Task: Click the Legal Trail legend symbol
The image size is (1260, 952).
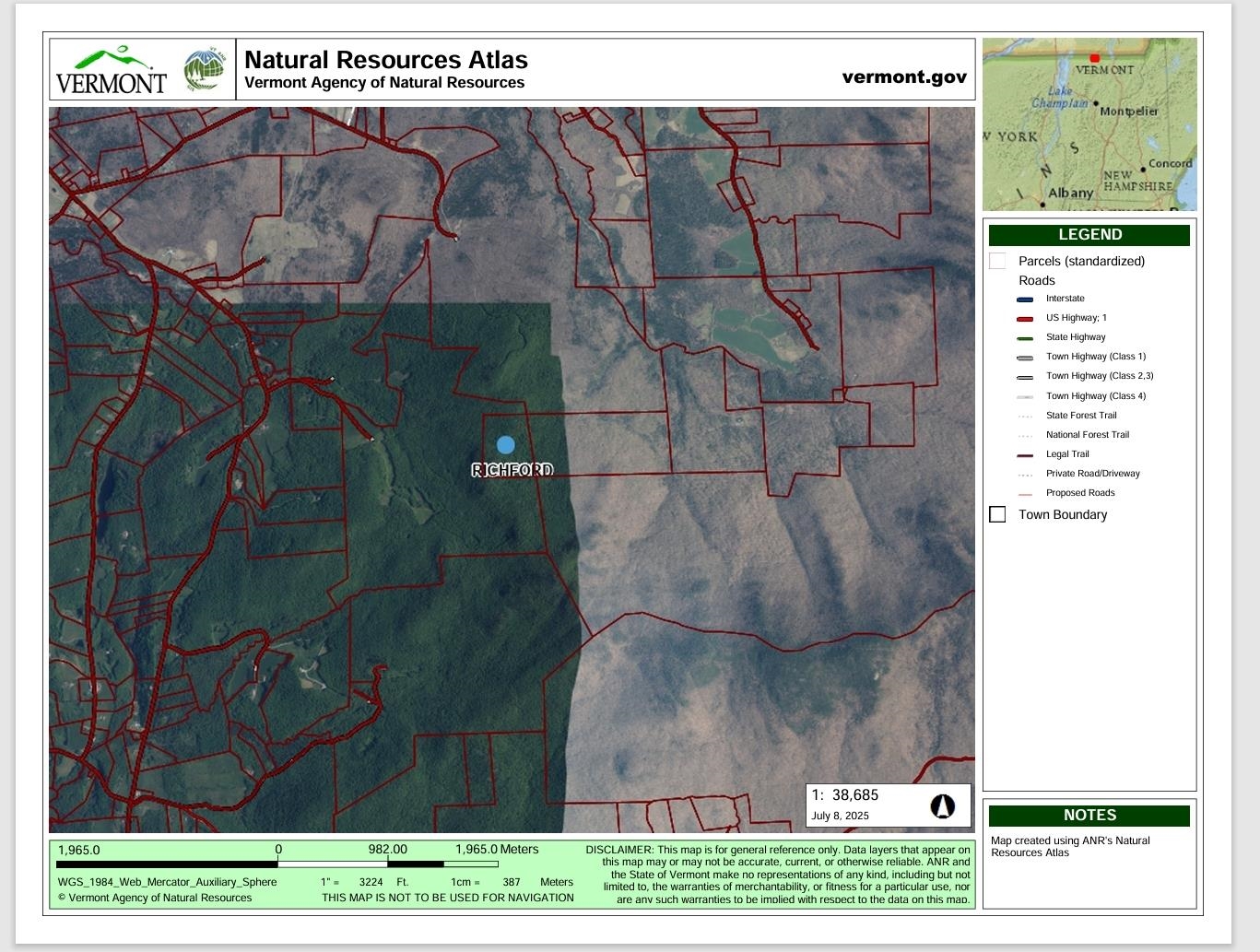Action: tap(1025, 455)
